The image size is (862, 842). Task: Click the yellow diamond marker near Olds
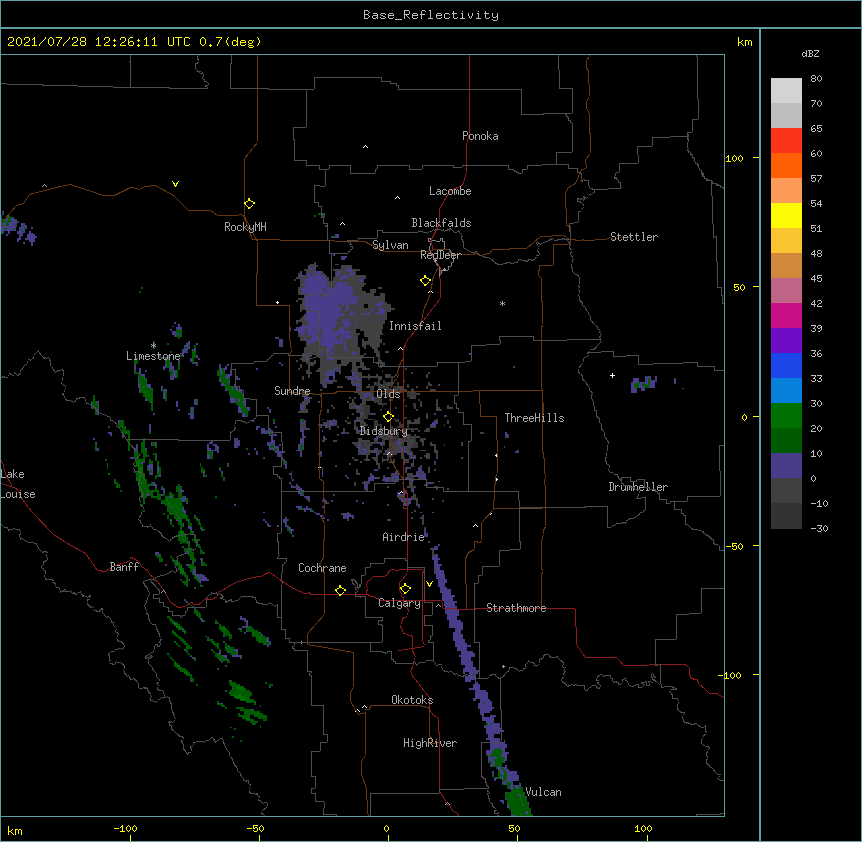[388, 417]
